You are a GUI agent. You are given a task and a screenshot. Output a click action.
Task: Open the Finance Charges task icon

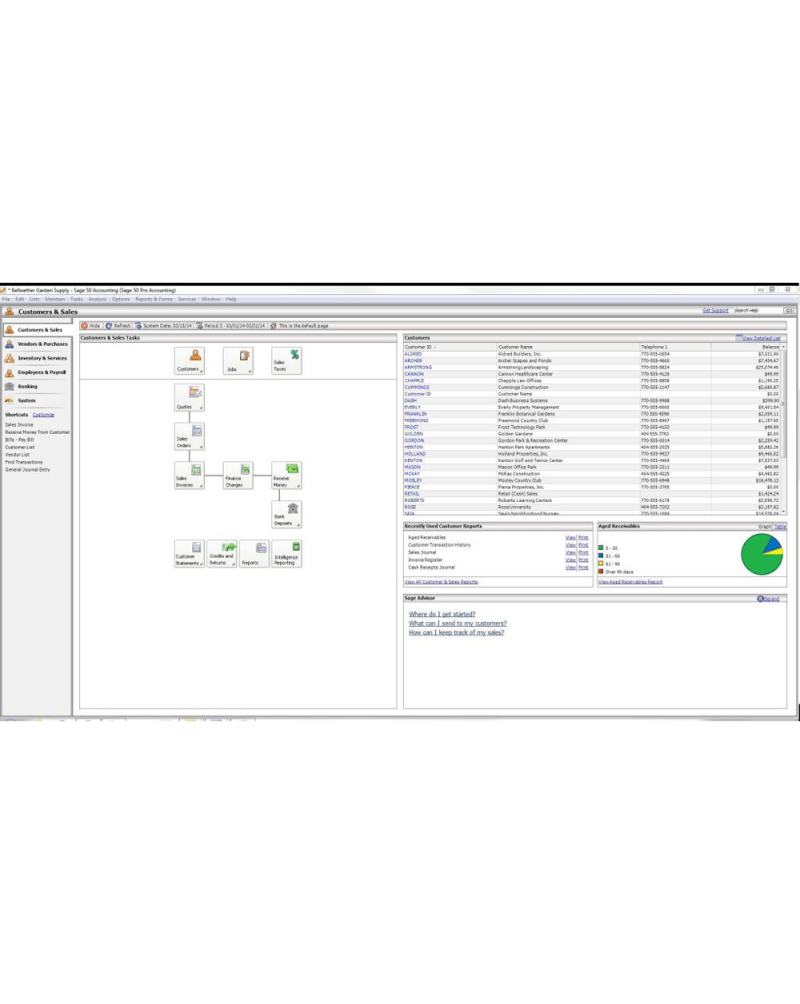[238, 475]
